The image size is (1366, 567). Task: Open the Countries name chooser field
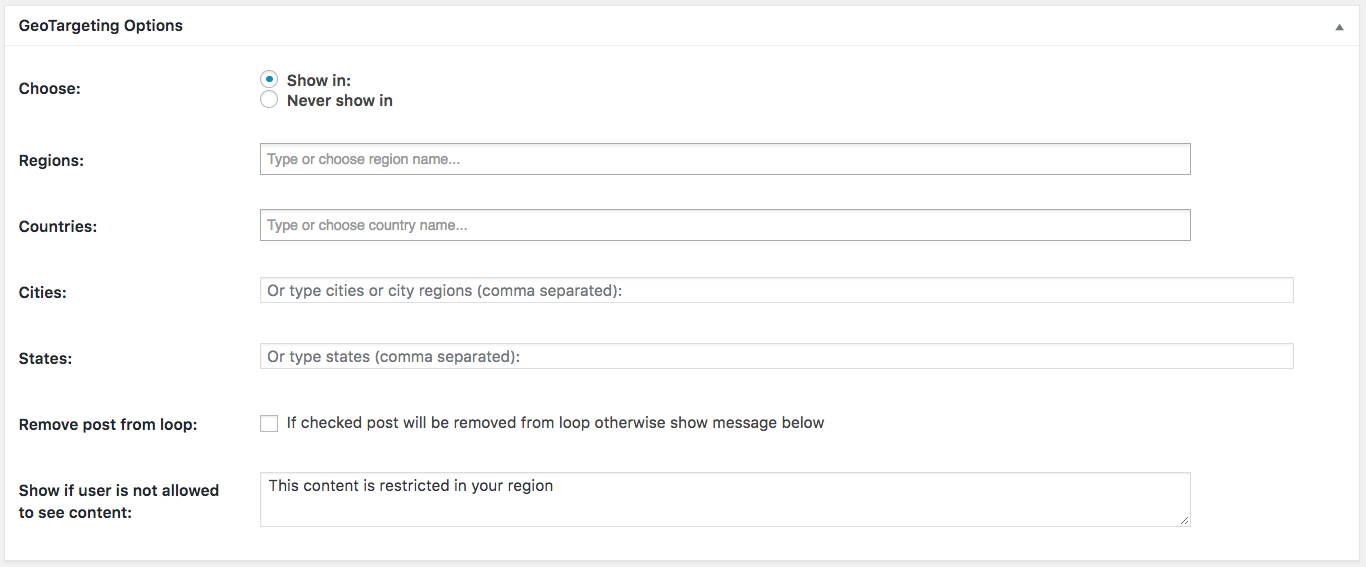click(724, 225)
